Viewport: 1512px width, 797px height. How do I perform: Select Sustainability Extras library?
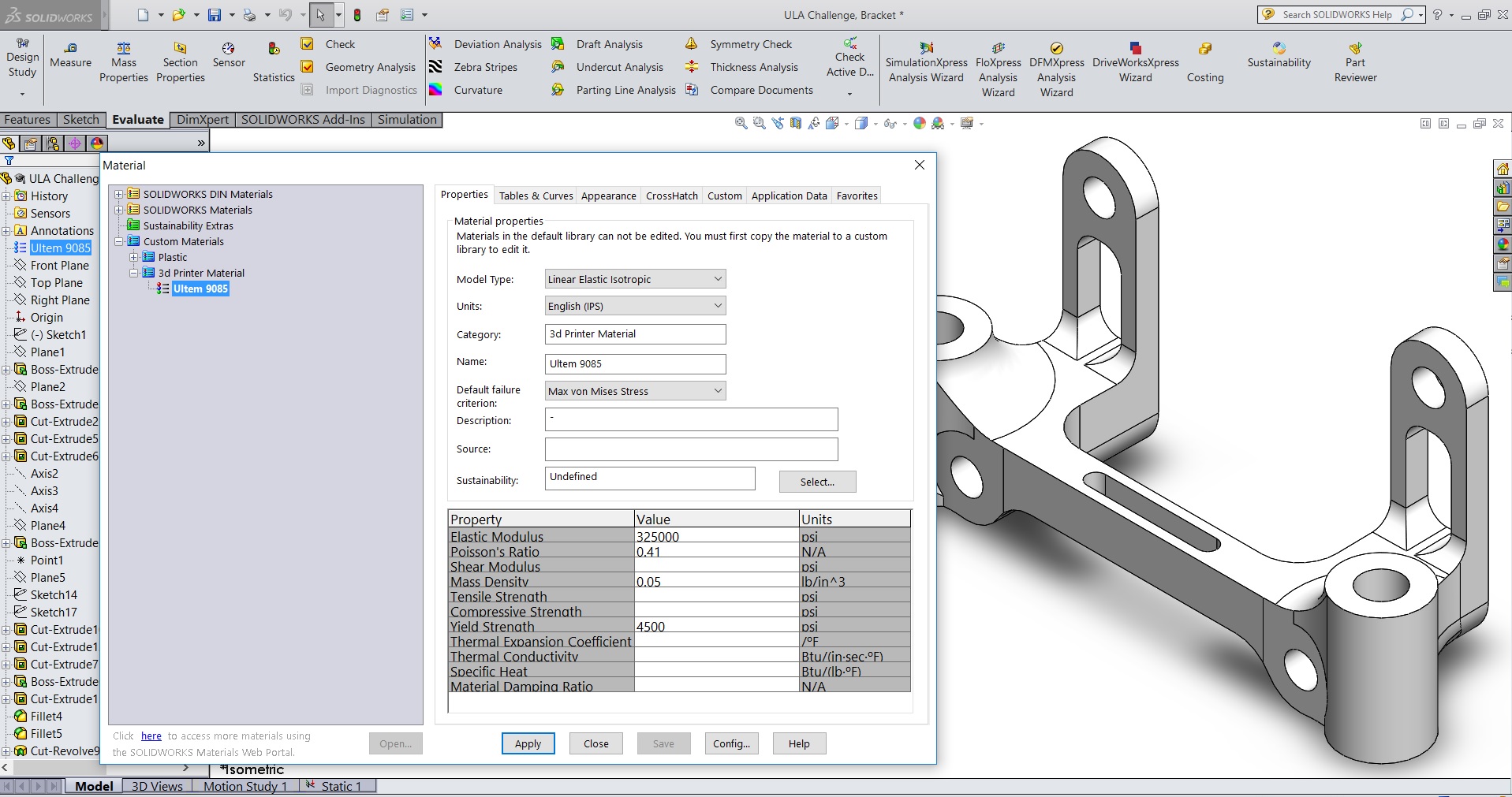pyautogui.click(x=188, y=225)
